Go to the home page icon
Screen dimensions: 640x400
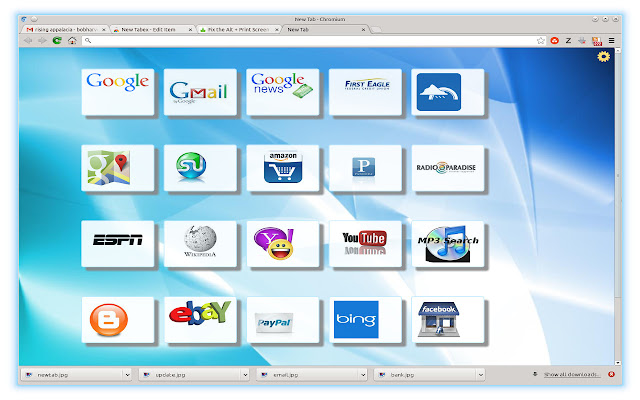(x=72, y=40)
